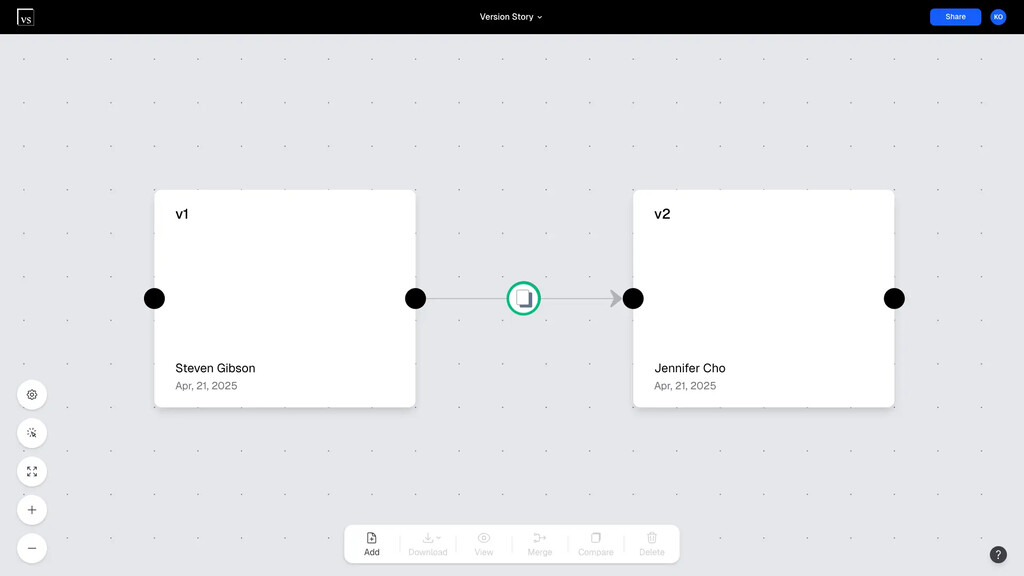
Task: Click the fit-to-screen expand icon
Action: [x=31, y=472]
